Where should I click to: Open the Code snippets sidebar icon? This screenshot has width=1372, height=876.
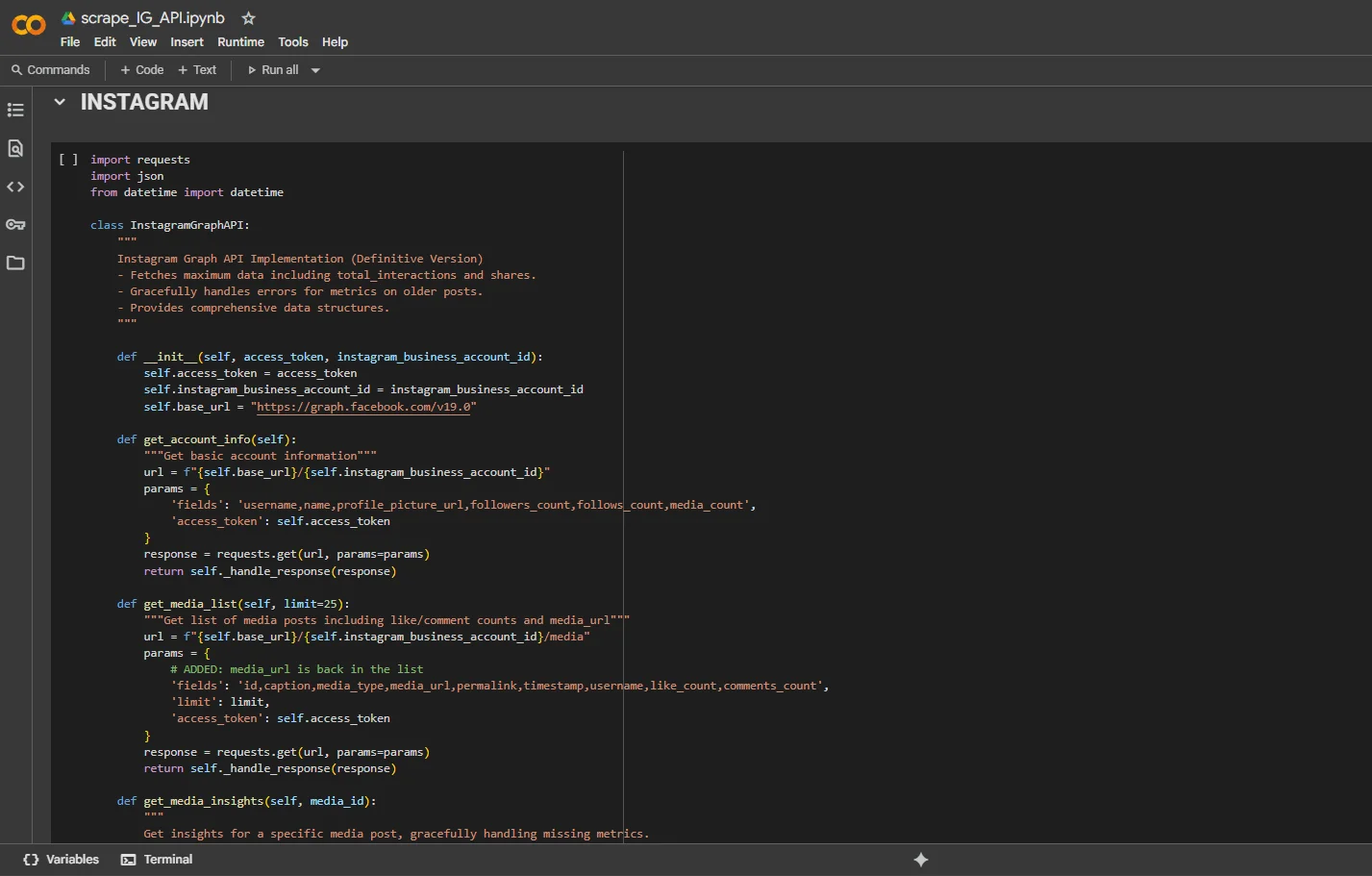tap(15, 187)
